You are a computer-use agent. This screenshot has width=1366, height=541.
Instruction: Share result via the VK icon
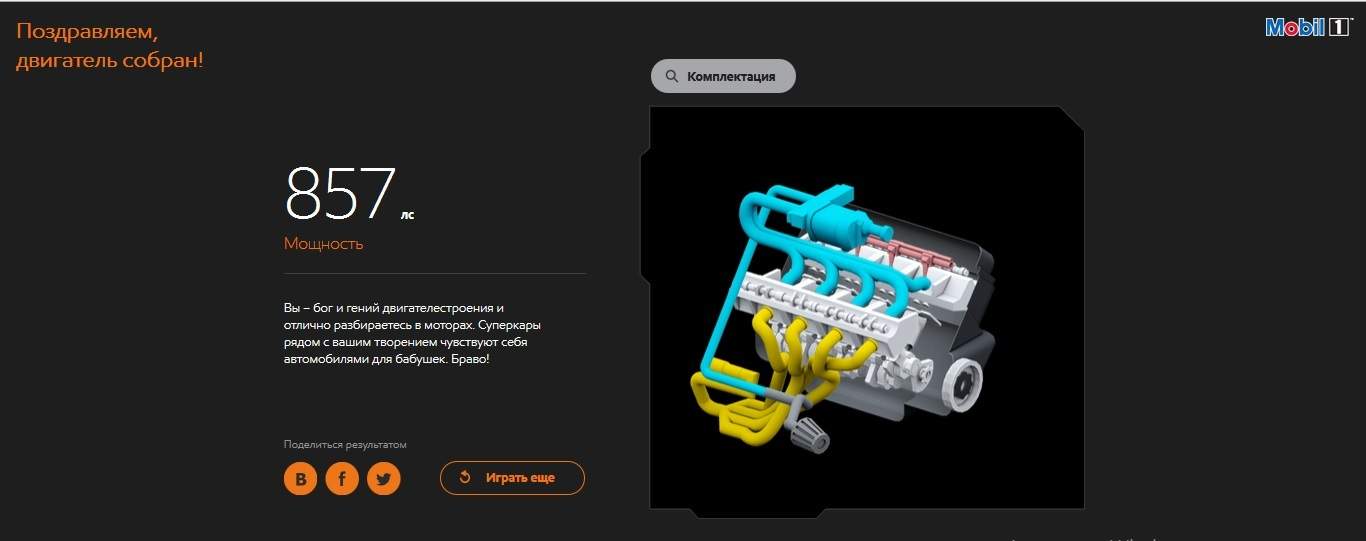(300, 479)
